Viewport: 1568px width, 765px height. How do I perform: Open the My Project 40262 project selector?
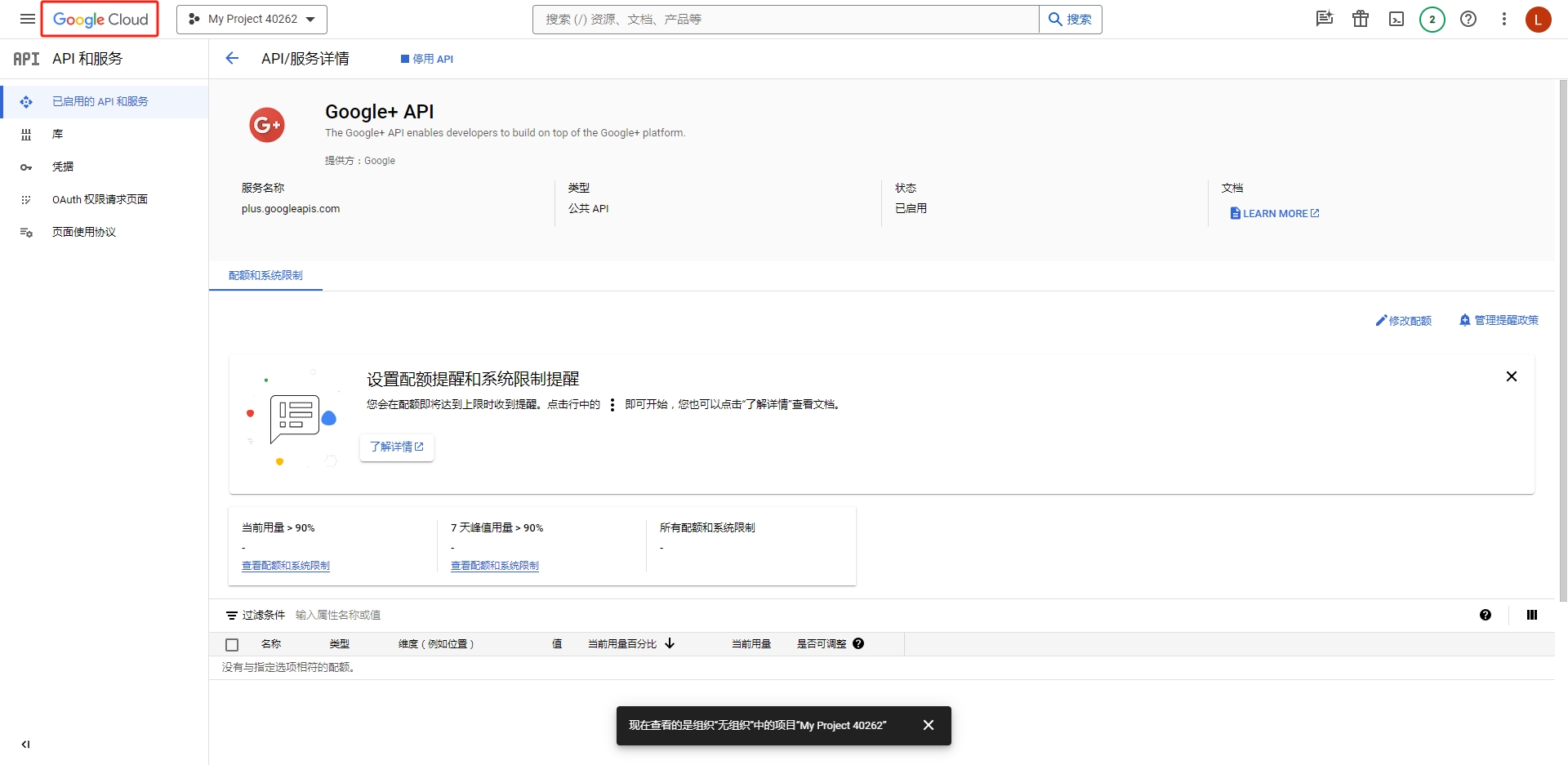(252, 19)
